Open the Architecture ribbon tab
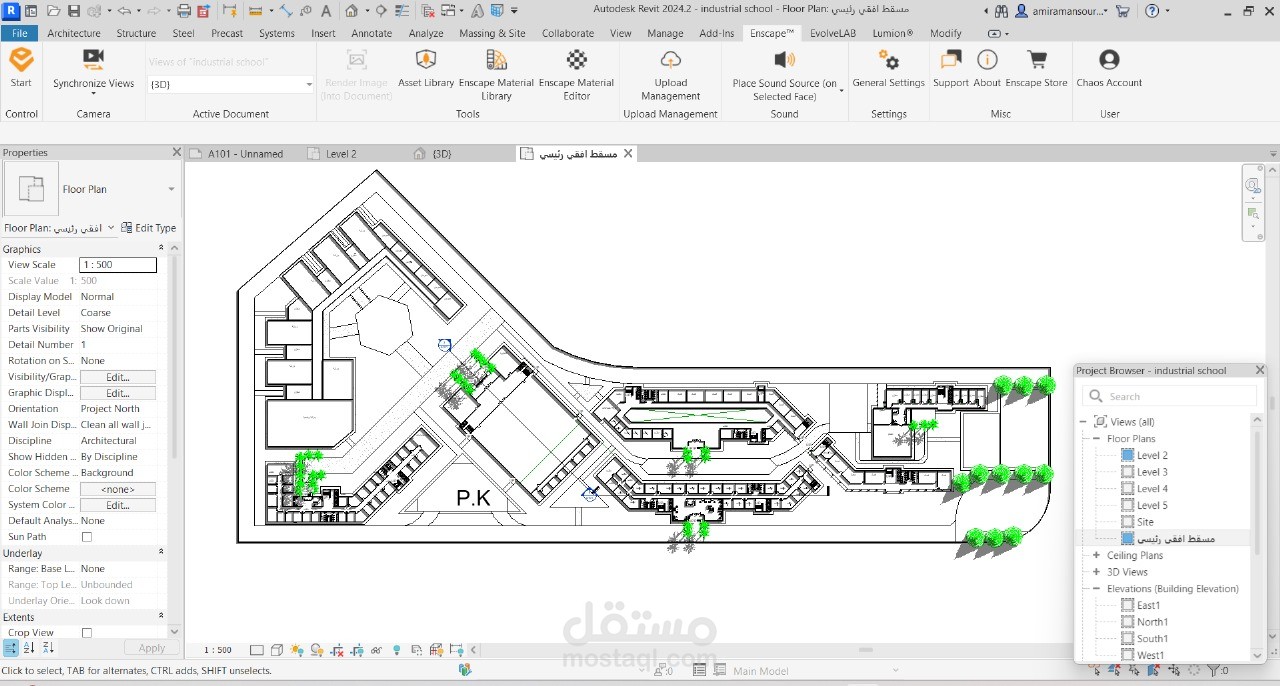The image size is (1280, 686). click(74, 33)
